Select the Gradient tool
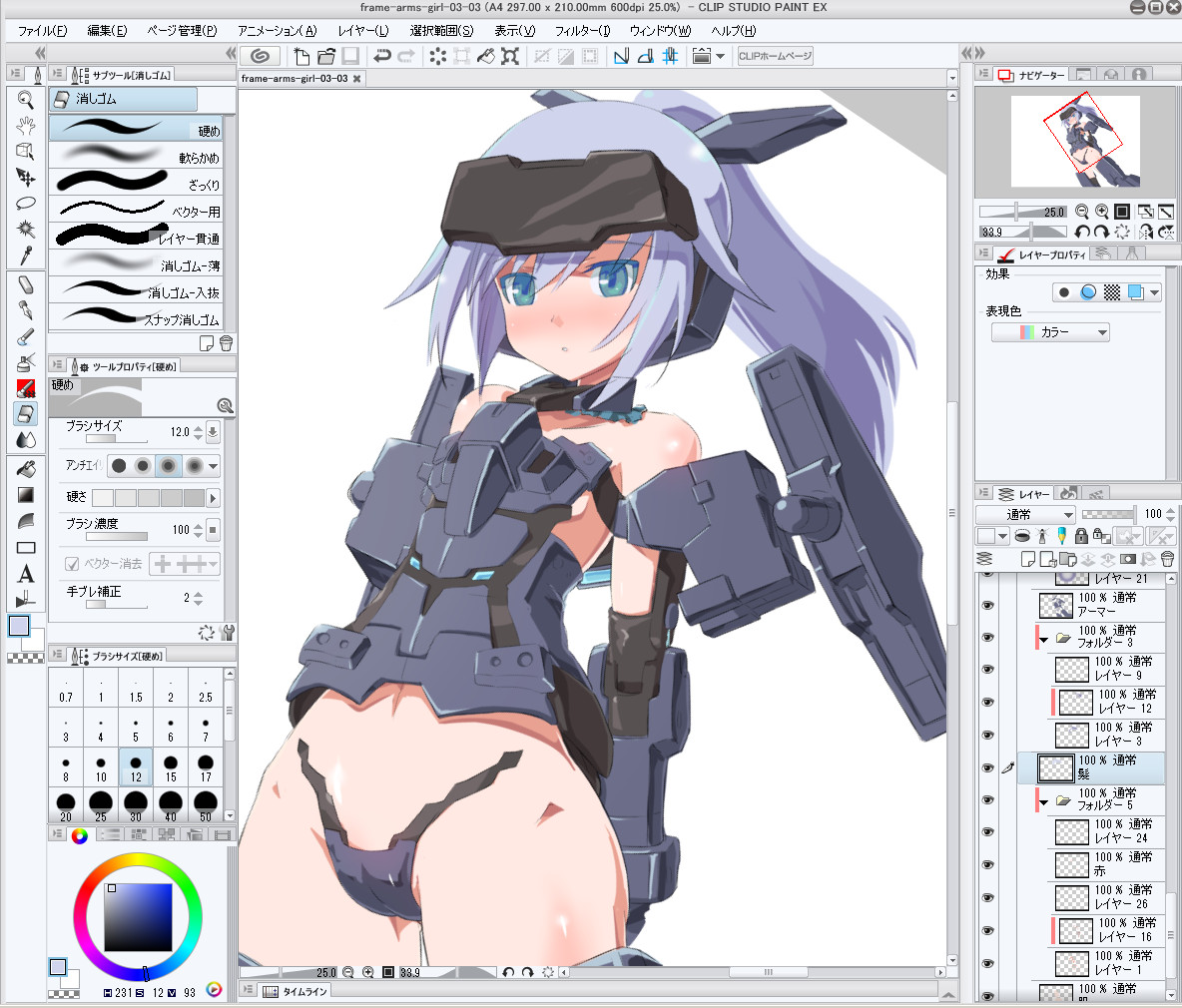This screenshot has width=1182, height=1008. [x=25, y=495]
